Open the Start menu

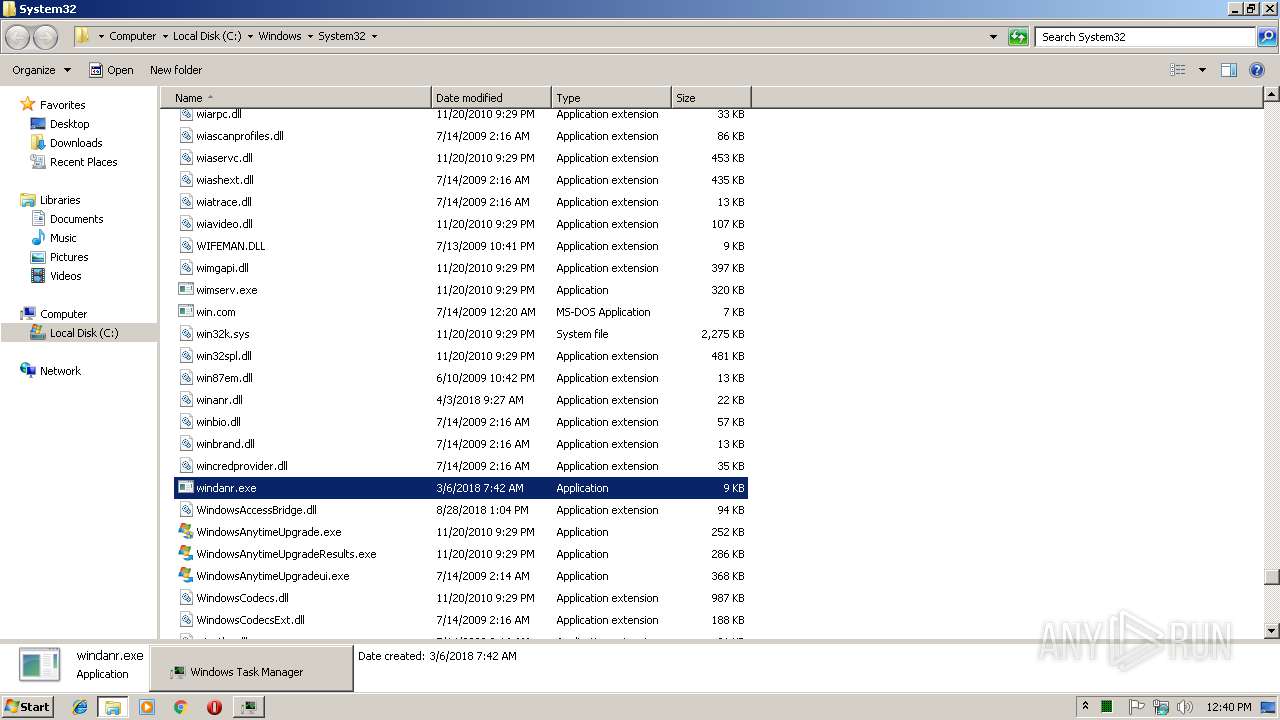pyautogui.click(x=28, y=706)
